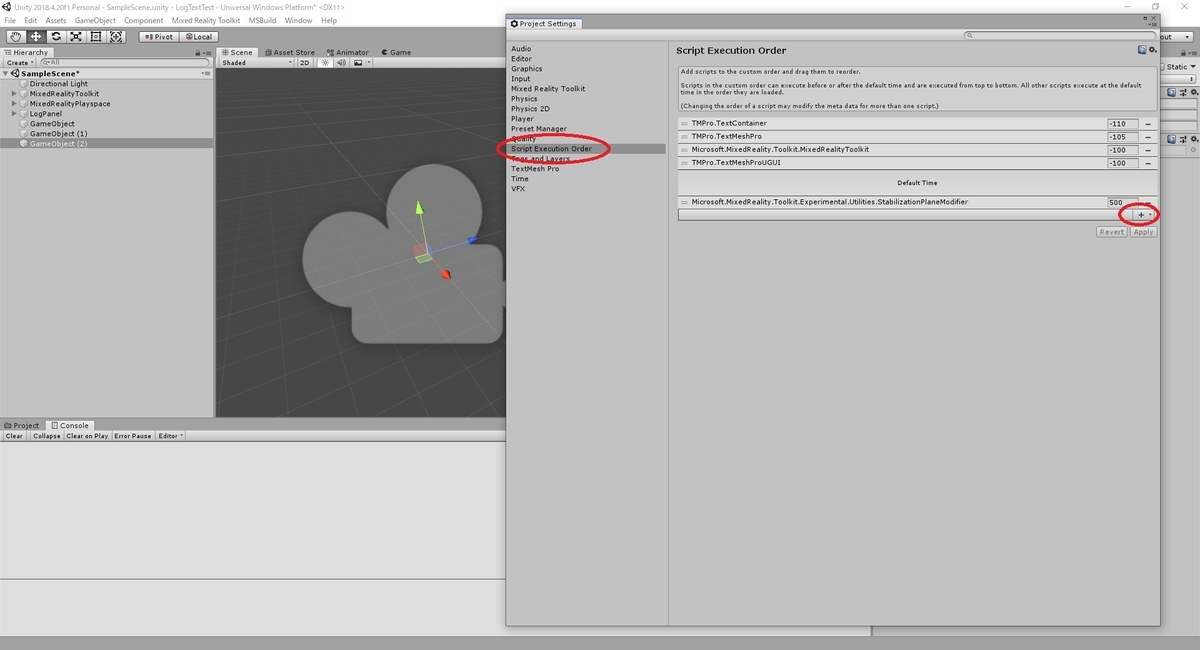Select the Scale tool
This screenshot has width=1200, height=650.
click(x=76, y=36)
